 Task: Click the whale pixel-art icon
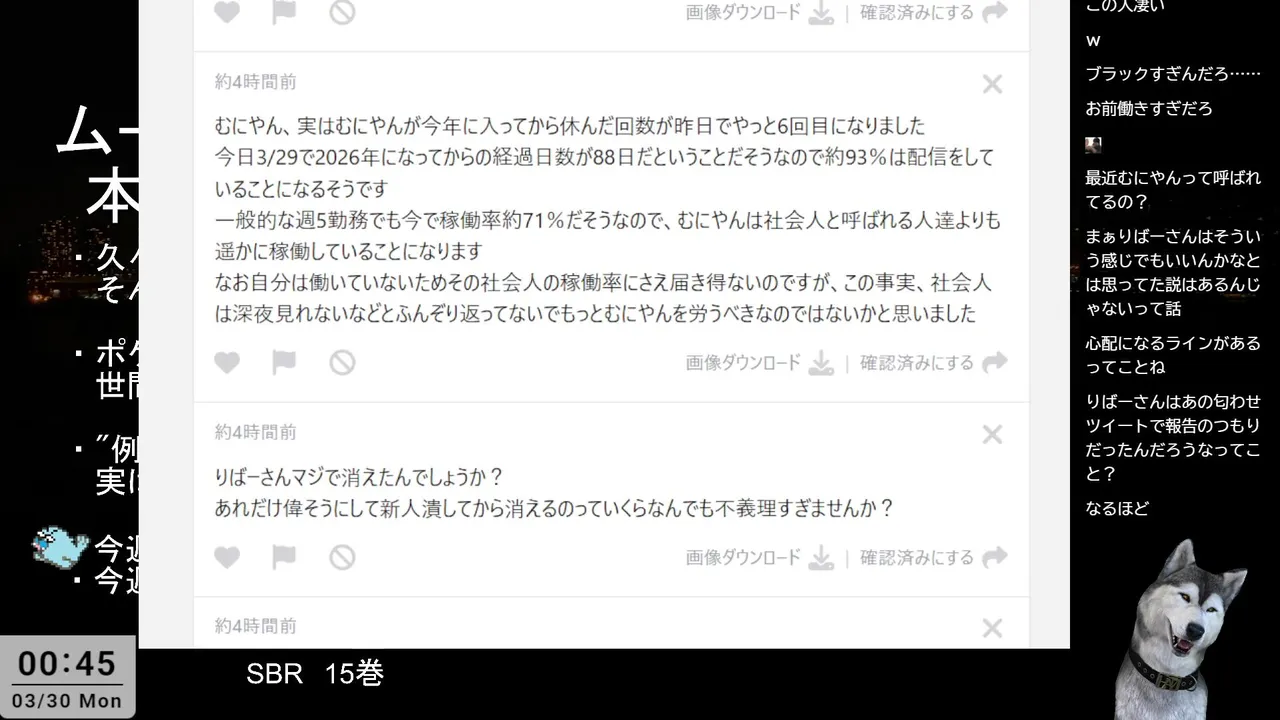pyautogui.click(x=60, y=547)
